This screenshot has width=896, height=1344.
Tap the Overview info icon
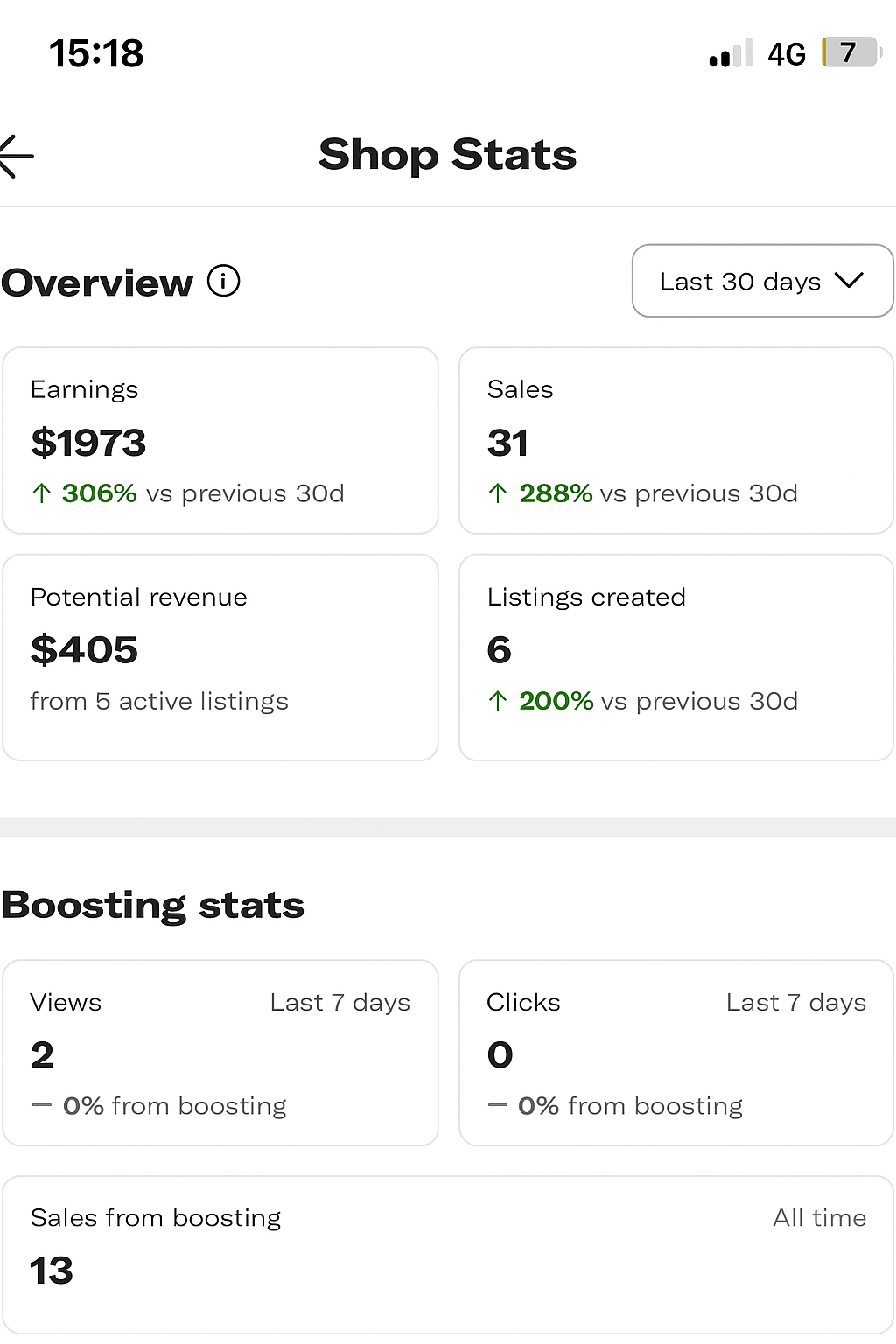pos(223,282)
